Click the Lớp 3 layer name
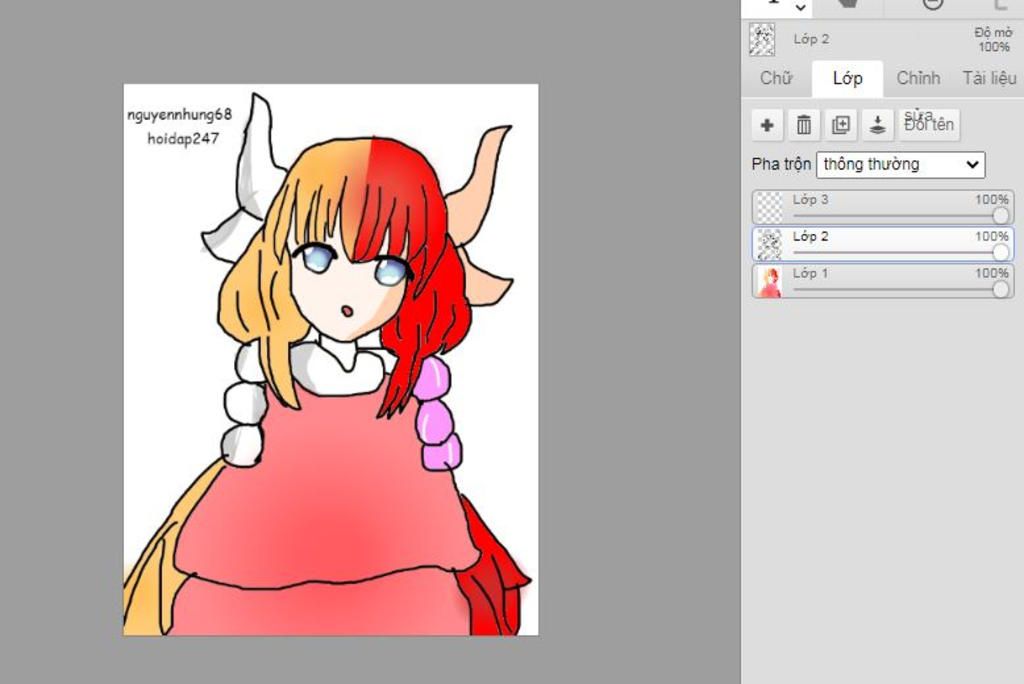The height and width of the screenshot is (684, 1024). [x=810, y=200]
